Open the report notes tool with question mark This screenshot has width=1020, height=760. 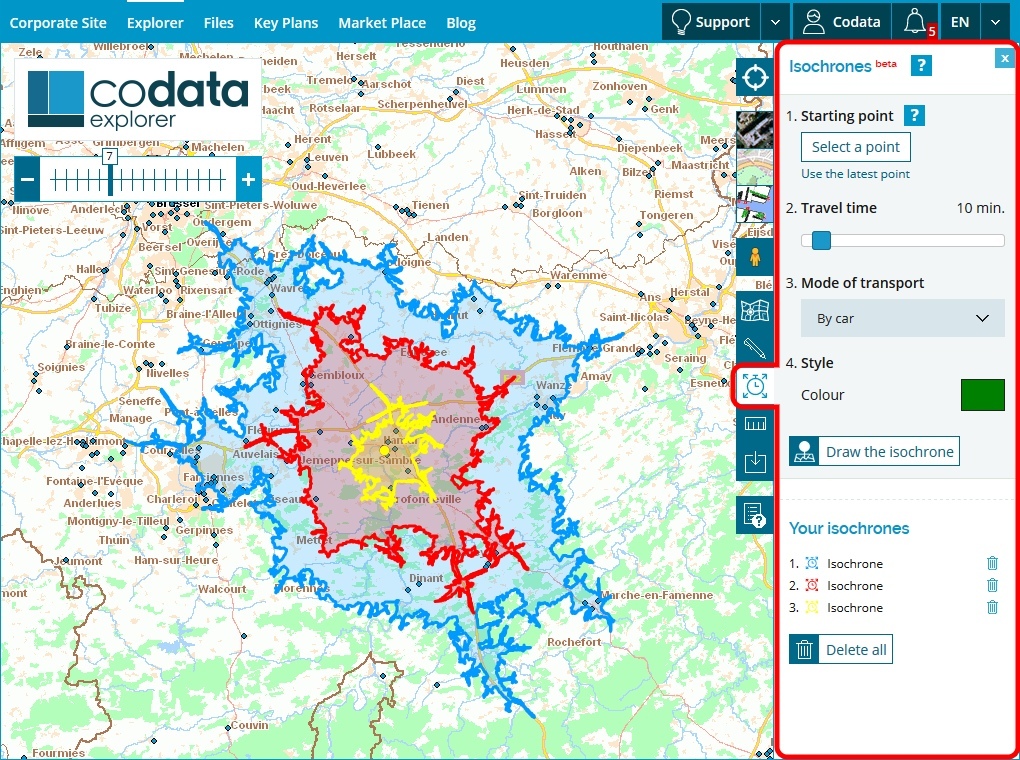pos(755,514)
